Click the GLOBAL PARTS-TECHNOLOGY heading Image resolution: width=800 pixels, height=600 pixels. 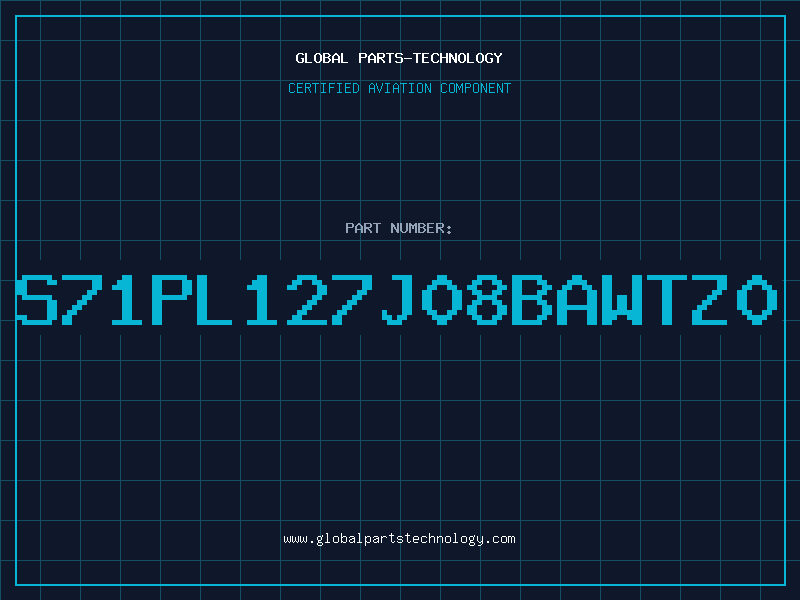[x=399, y=58]
